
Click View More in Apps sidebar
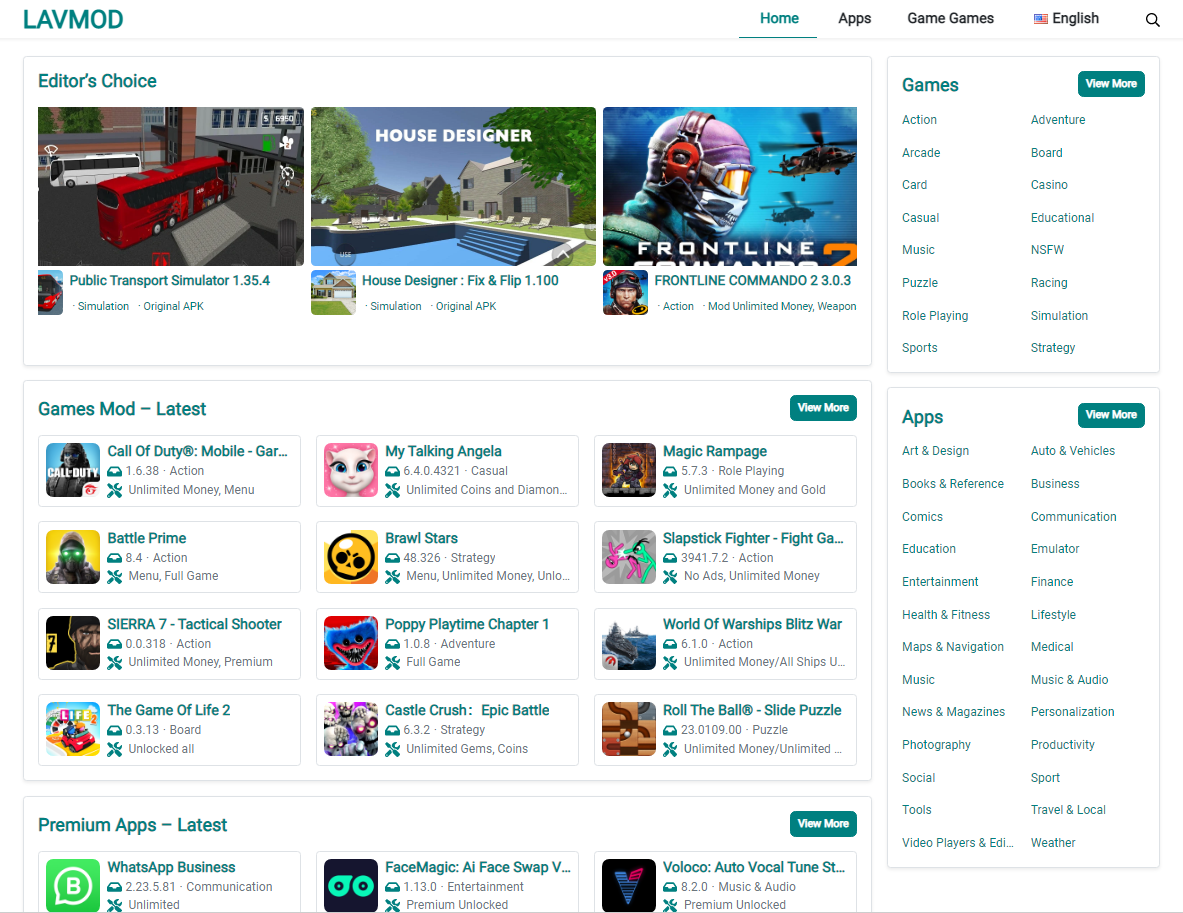pyautogui.click(x=1111, y=415)
